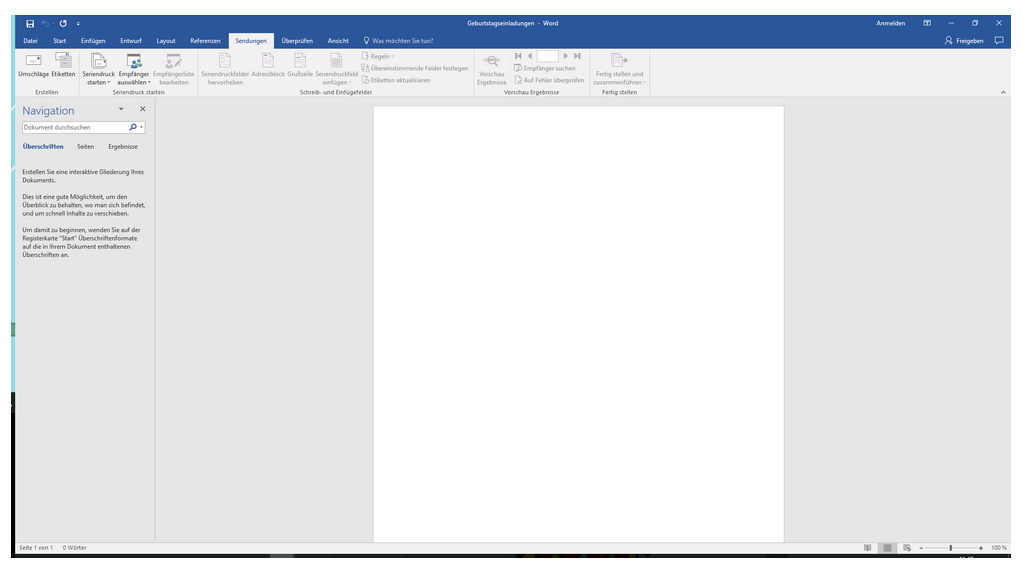The image size is (1023, 573).
Task: Open the Überprüfen ribbon tab
Action: coord(297,41)
